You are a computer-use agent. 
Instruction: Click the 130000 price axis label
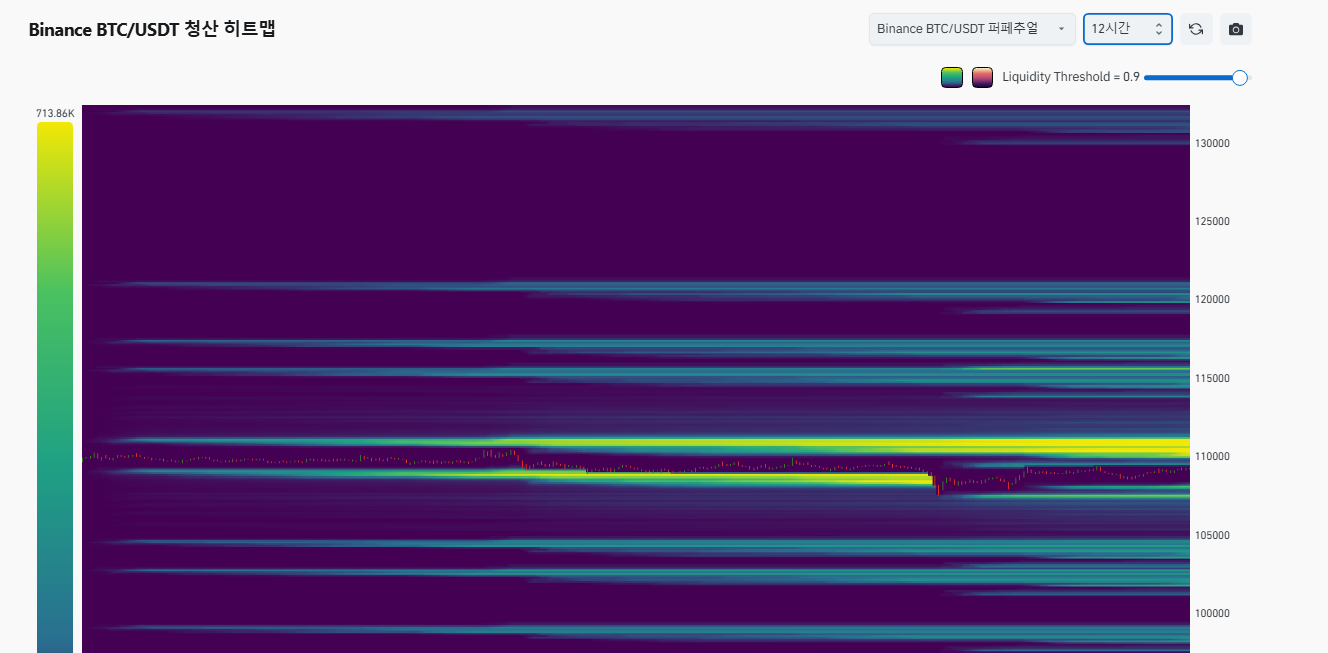tap(1212, 143)
